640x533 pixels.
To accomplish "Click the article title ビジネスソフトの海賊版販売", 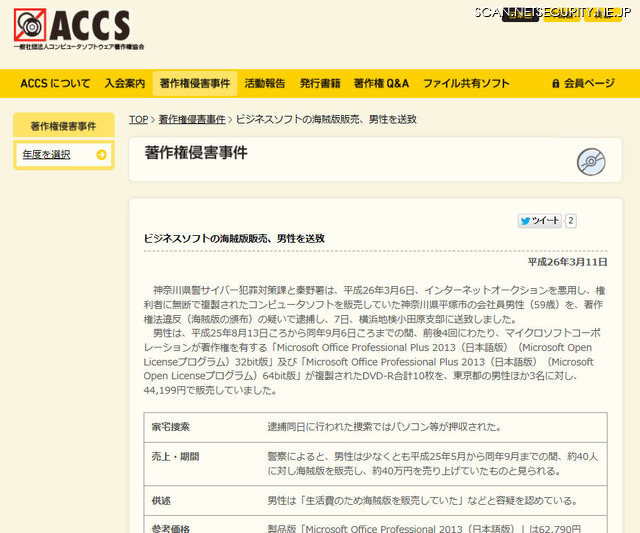I will click(x=234, y=238).
